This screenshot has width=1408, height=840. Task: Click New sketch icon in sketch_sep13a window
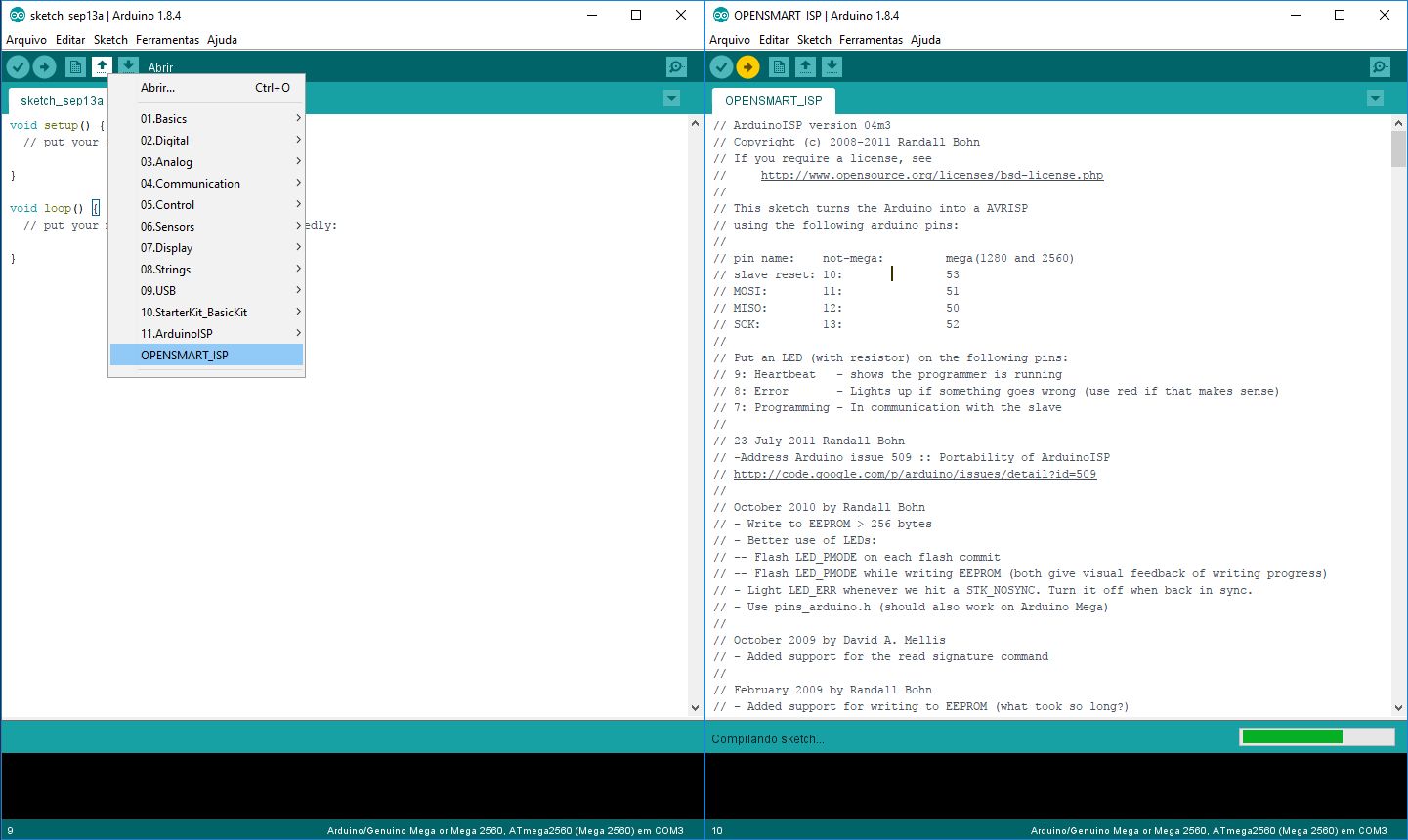(75, 66)
